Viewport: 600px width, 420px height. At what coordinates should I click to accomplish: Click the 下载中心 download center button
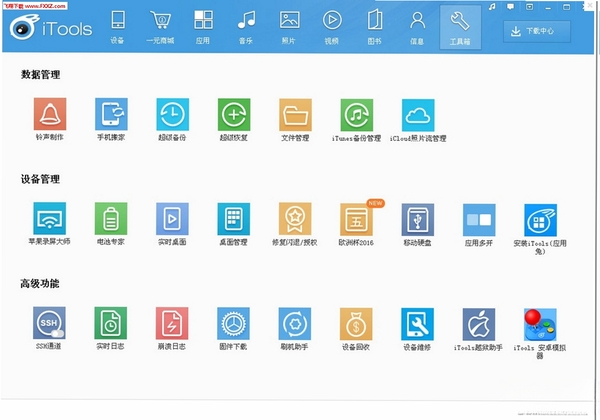[537, 31]
